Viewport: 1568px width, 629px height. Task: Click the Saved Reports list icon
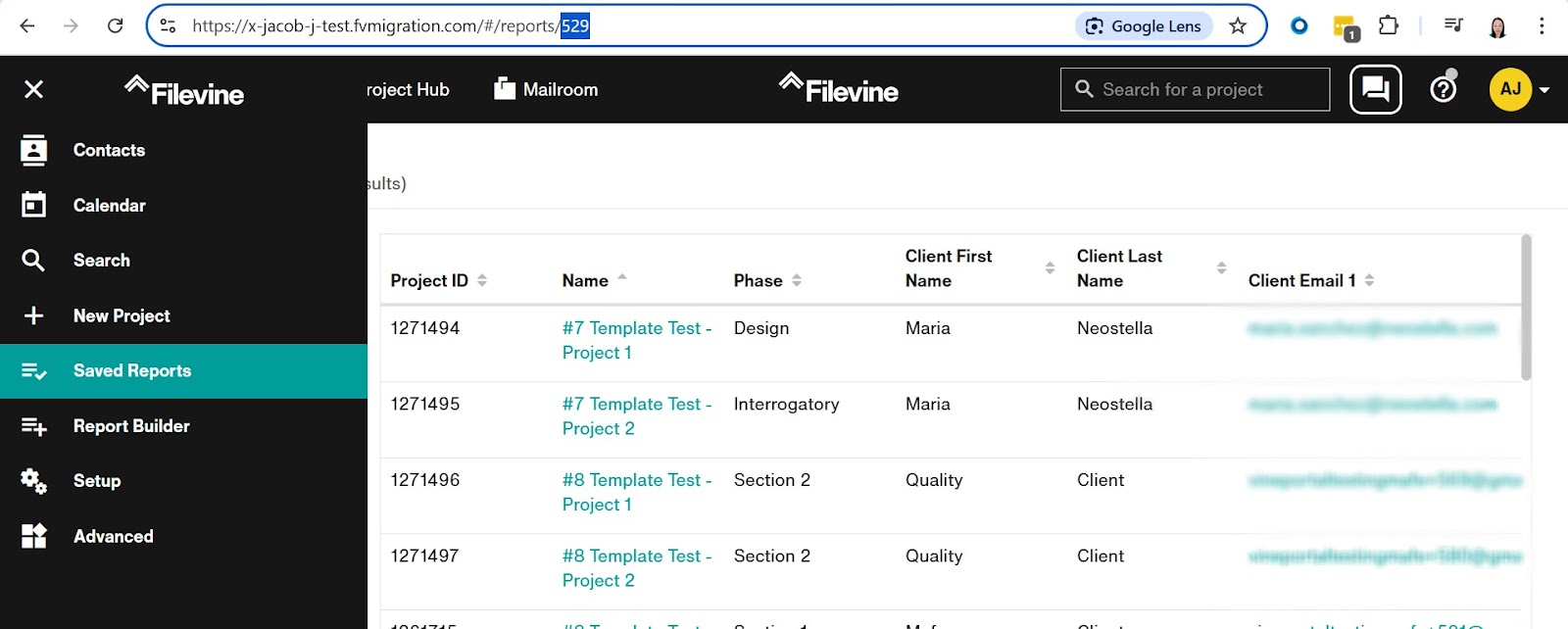point(33,371)
